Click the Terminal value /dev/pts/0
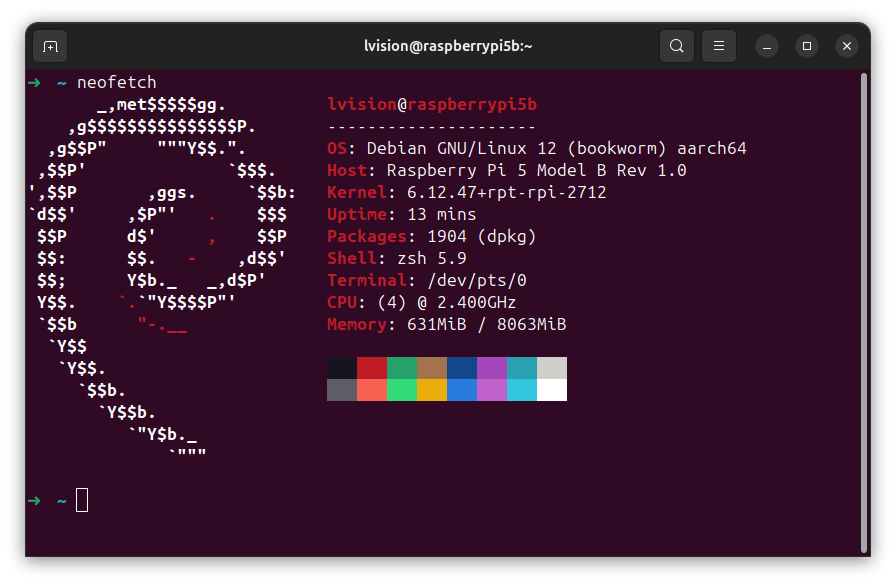The height and width of the screenshot is (585, 896). (477, 281)
